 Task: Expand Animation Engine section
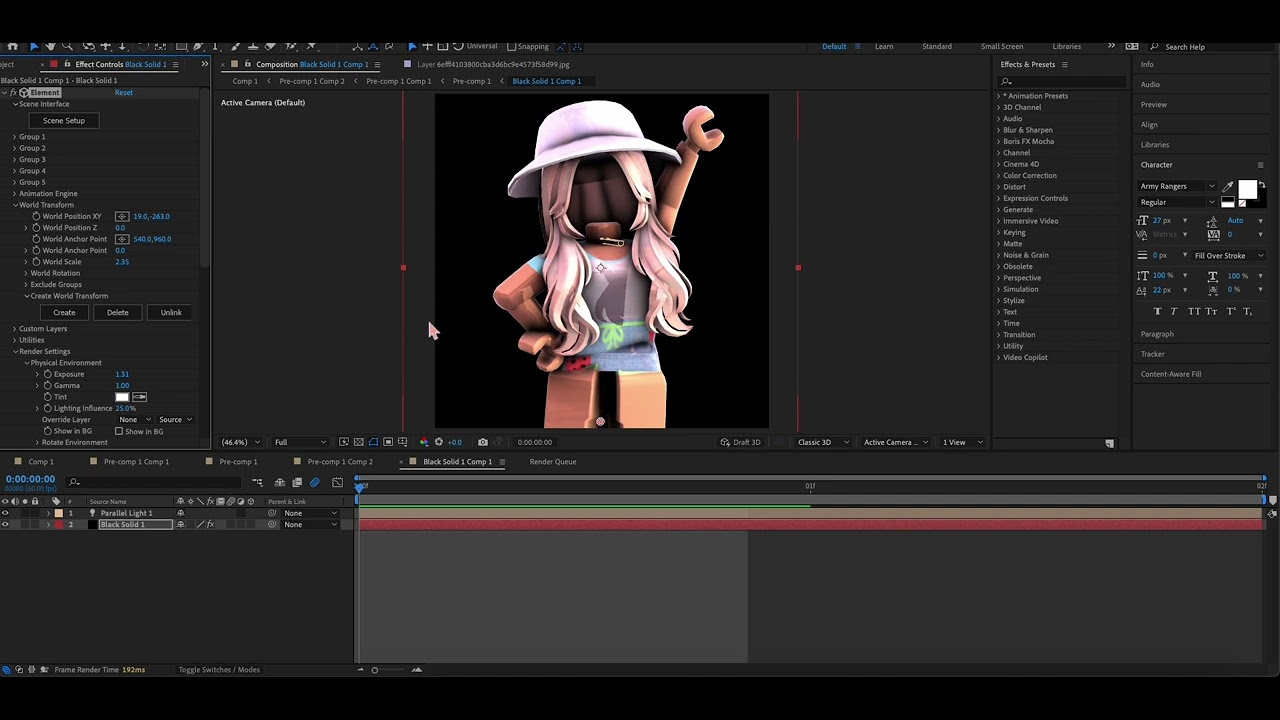coord(14,194)
